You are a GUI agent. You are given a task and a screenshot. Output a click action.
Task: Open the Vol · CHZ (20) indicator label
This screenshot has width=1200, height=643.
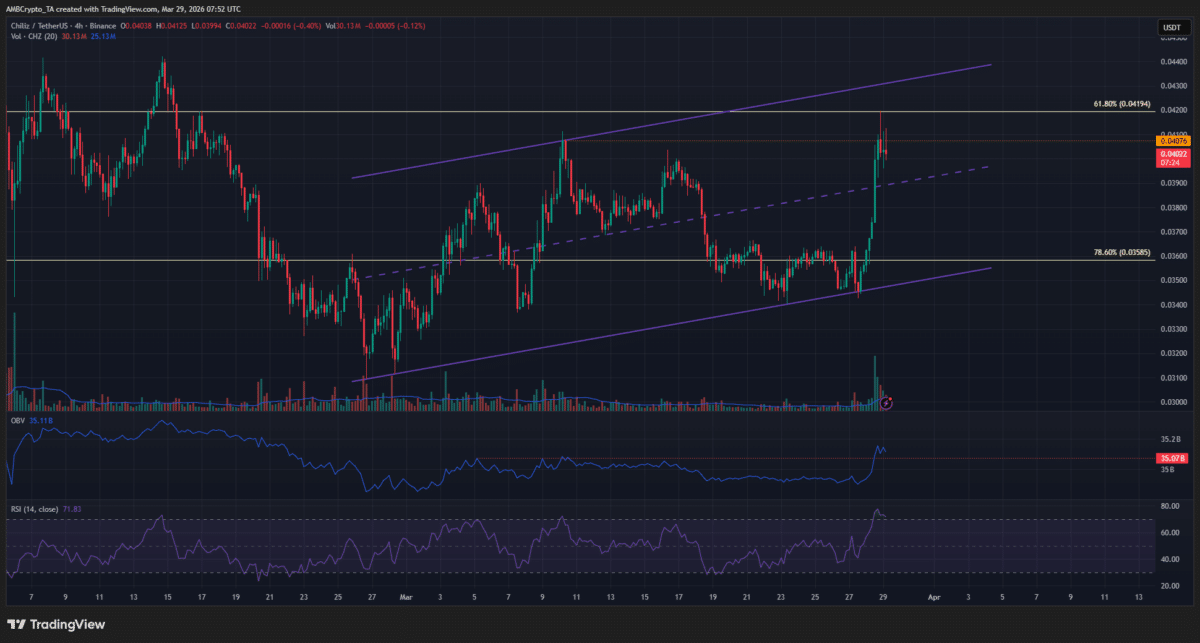pyautogui.click(x=35, y=36)
